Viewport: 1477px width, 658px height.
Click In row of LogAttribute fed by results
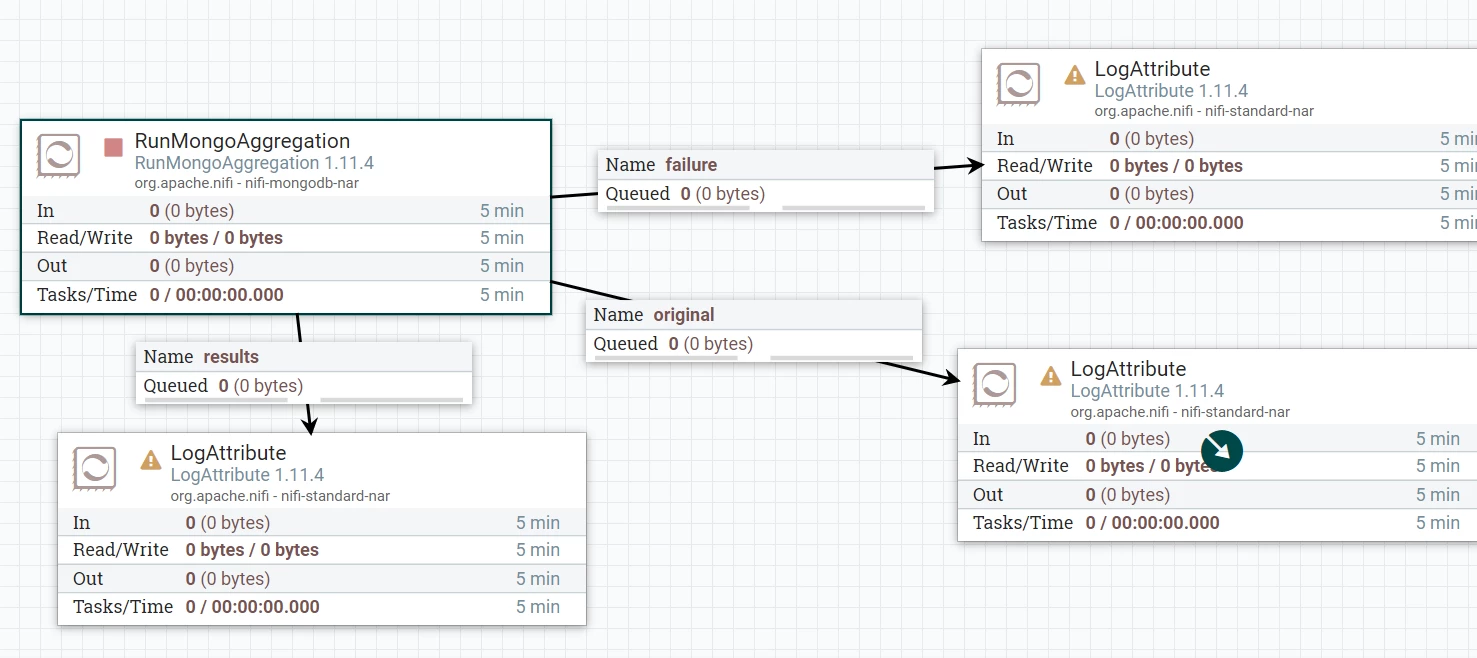click(x=322, y=523)
